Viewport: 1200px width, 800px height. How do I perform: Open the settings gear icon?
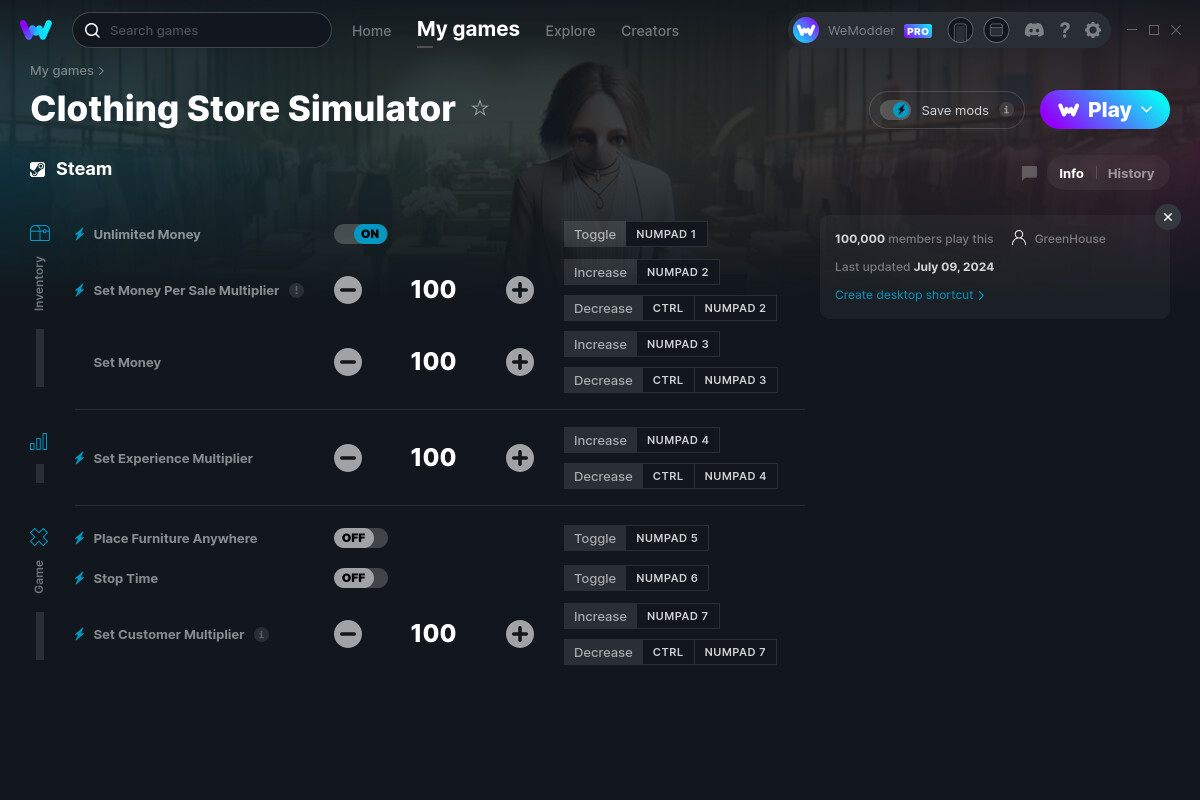tap(1093, 30)
